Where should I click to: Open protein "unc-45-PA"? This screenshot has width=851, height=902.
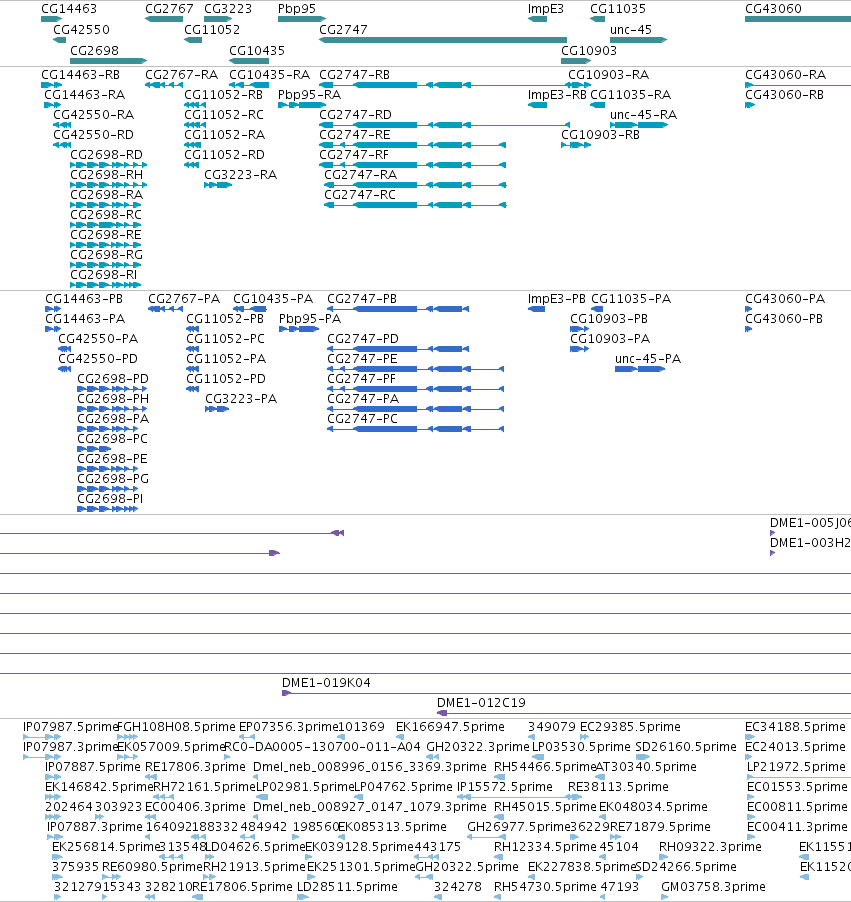click(x=648, y=358)
